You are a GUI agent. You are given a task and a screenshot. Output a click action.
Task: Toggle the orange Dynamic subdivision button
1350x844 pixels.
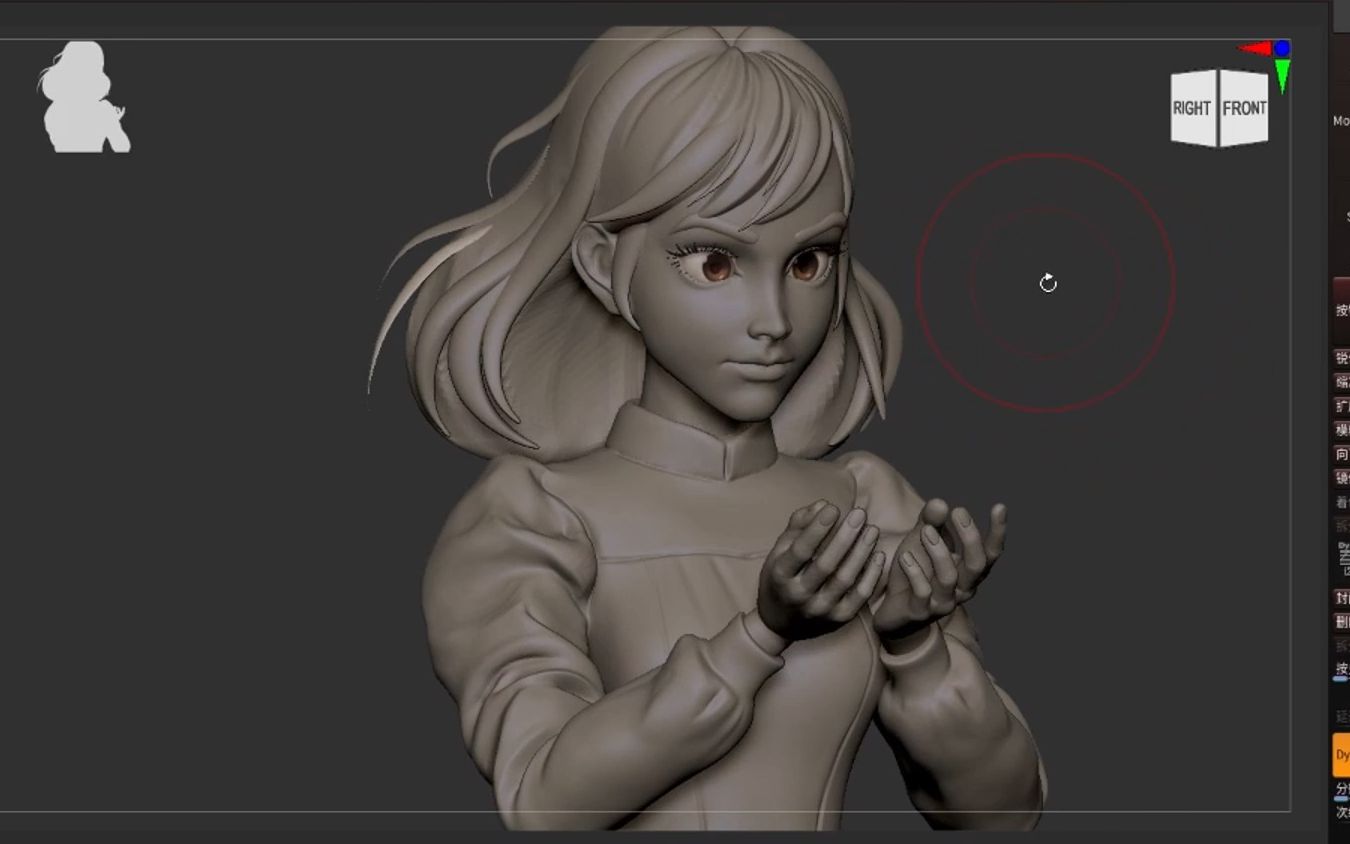click(1341, 755)
